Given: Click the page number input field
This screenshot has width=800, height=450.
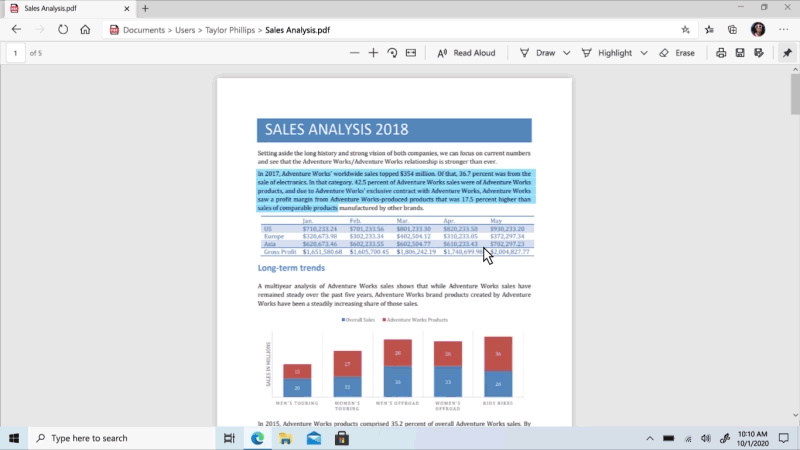Looking at the screenshot, I should [15, 53].
